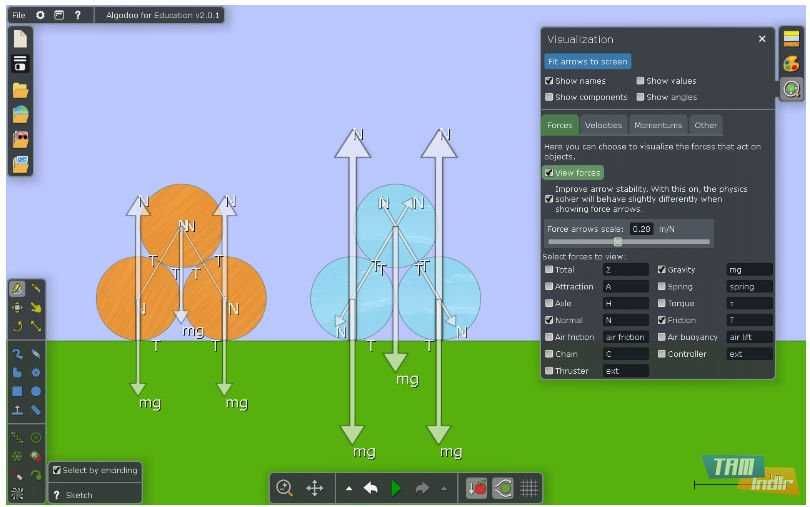Image resolution: width=810 pixels, height=507 pixels.
Task: Select the Rotate tool
Action: coord(18,326)
